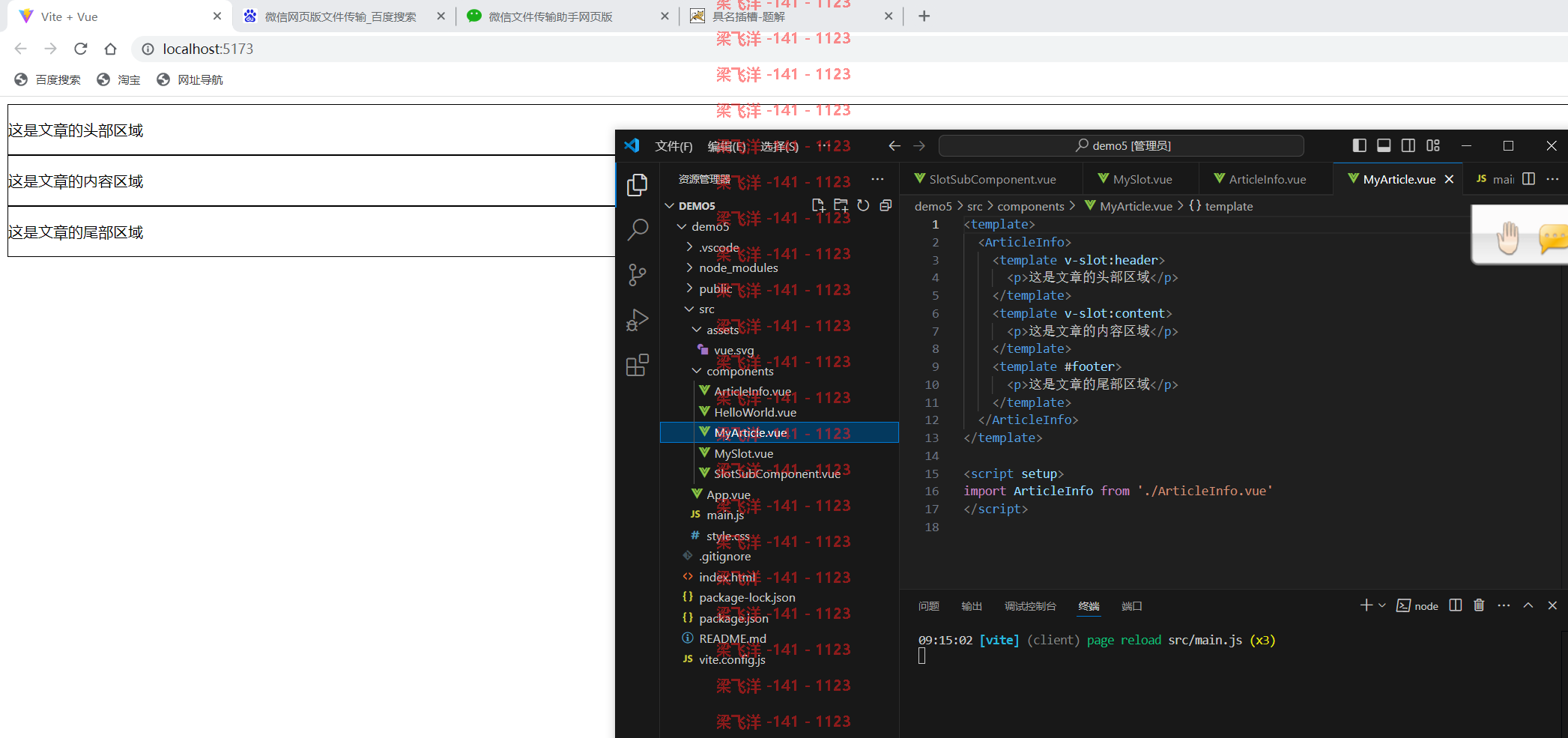
Task: Collapse all folders in explorer
Action: pos(886,205)
